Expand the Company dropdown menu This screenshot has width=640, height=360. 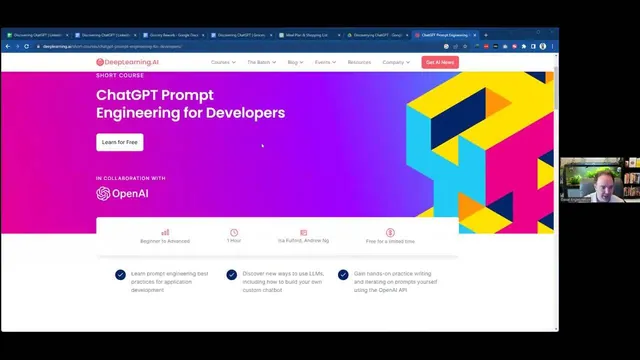[x=396, y=62]
